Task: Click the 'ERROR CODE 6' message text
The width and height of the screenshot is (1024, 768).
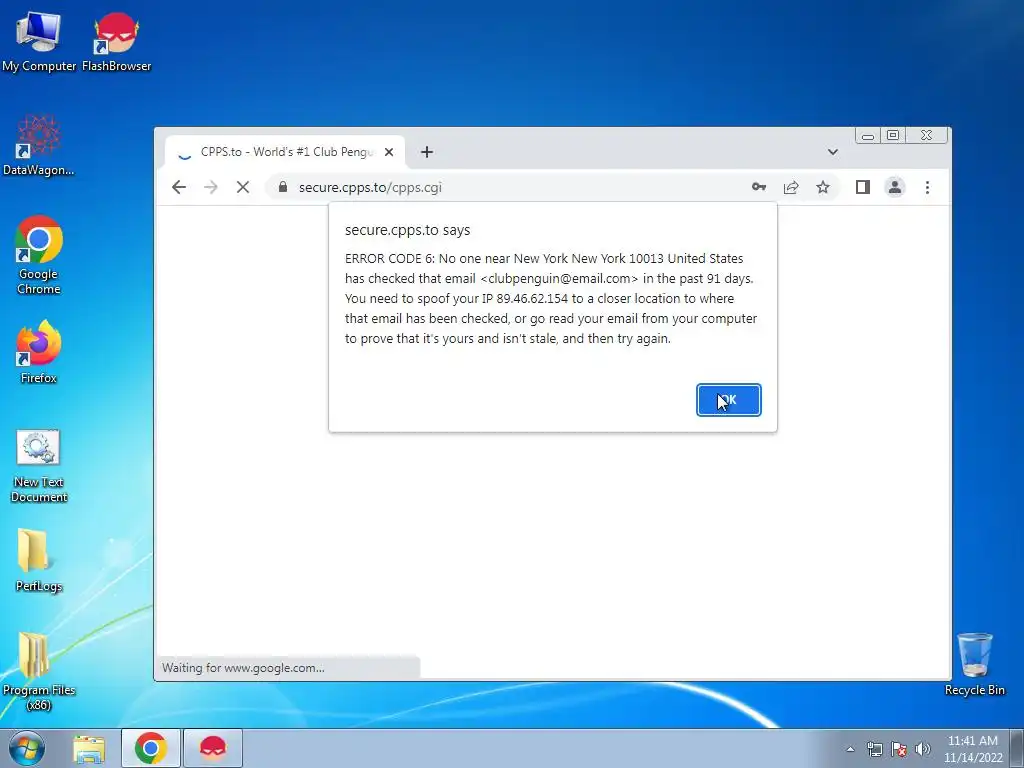Action: point(551,298)
